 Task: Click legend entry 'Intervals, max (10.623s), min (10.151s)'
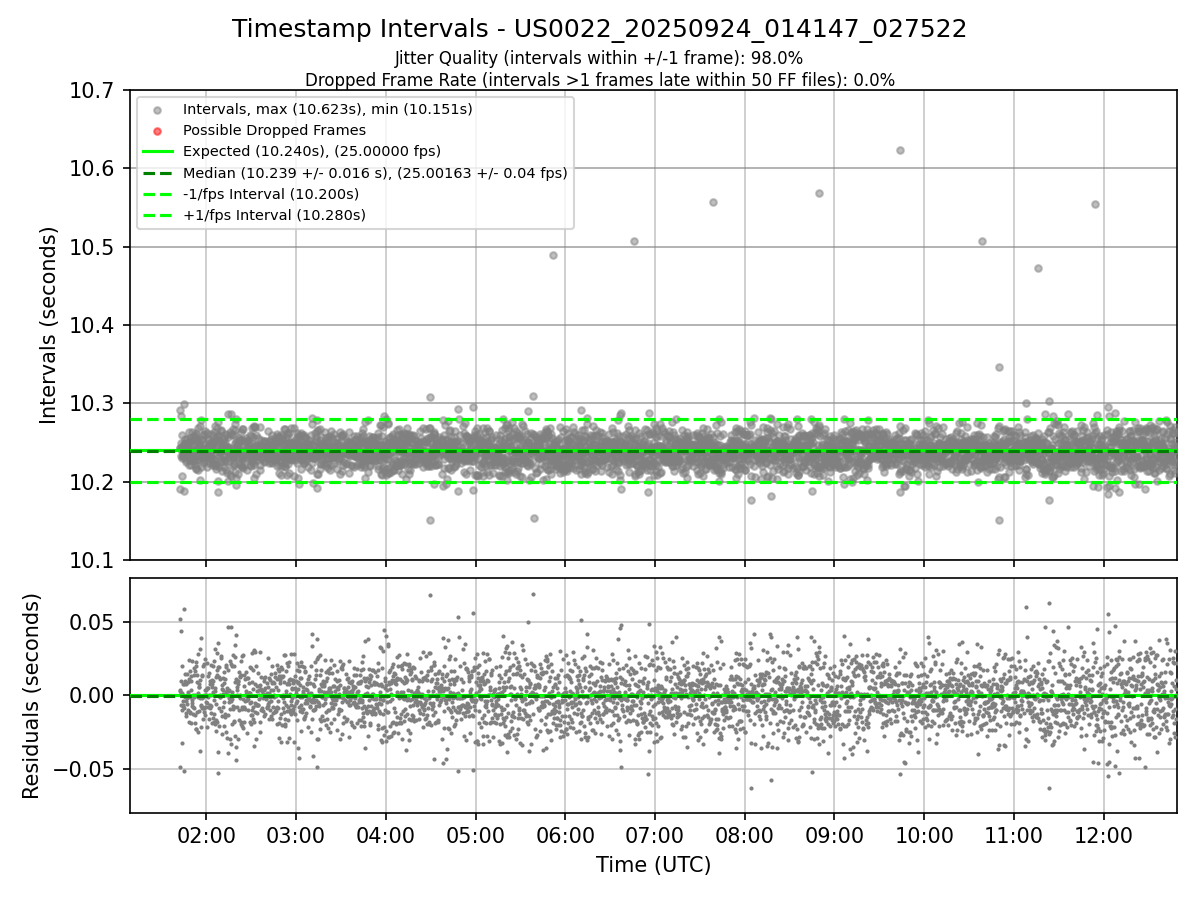tap(328, 109)
